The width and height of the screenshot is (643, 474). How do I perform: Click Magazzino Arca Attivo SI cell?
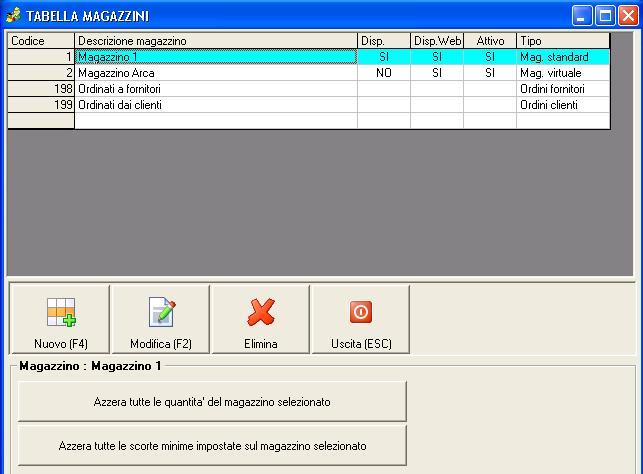pos(490,73)
